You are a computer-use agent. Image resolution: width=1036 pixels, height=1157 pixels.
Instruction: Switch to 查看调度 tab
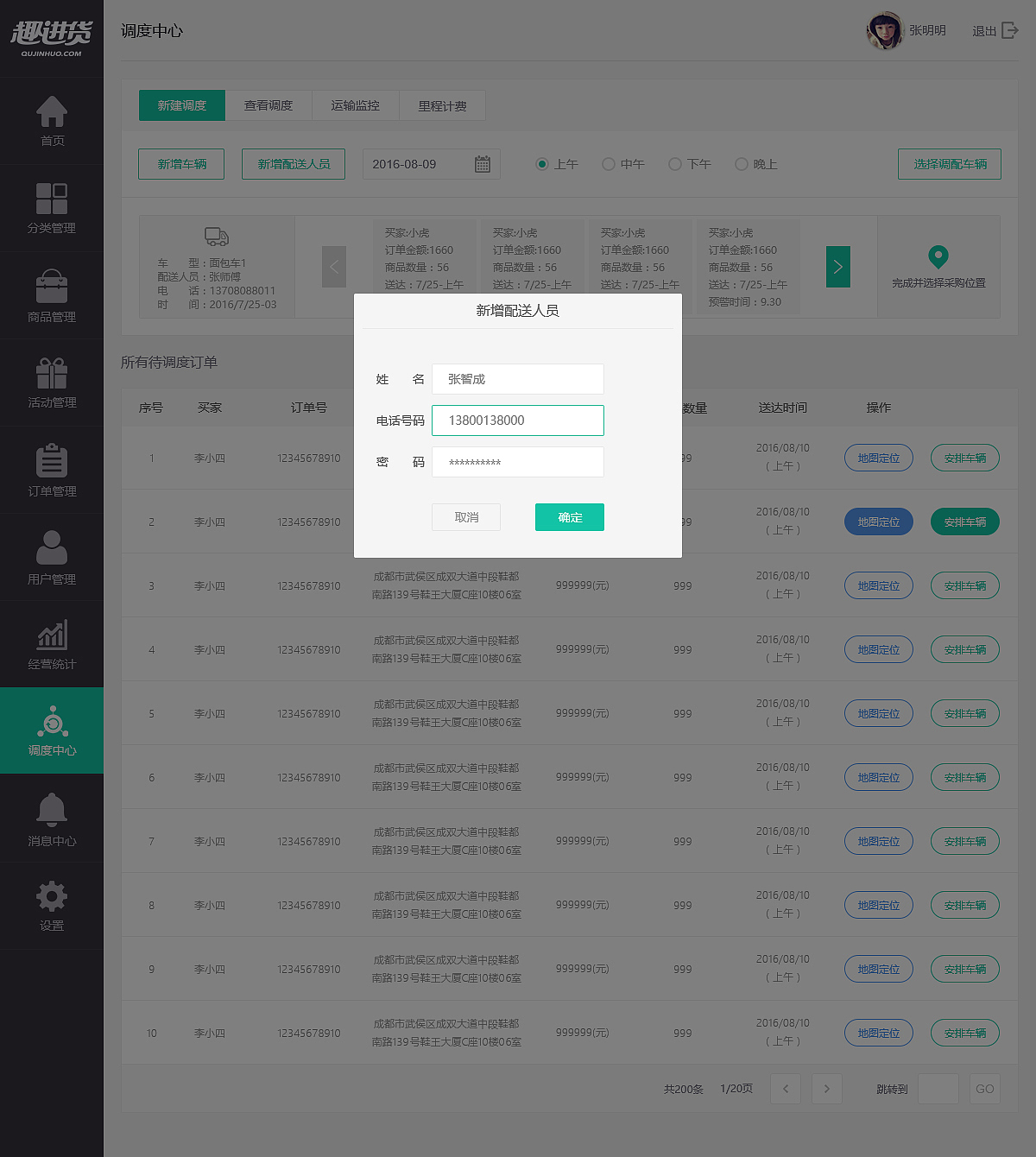pos(268,105)
